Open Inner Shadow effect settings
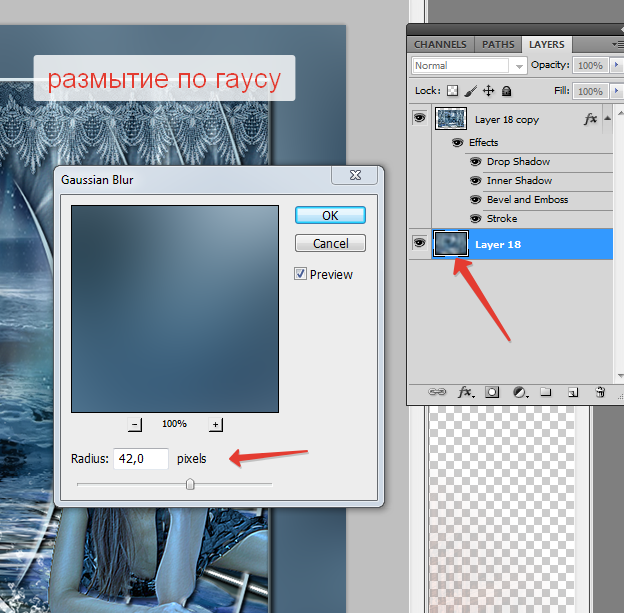 [x=519, y=181]
